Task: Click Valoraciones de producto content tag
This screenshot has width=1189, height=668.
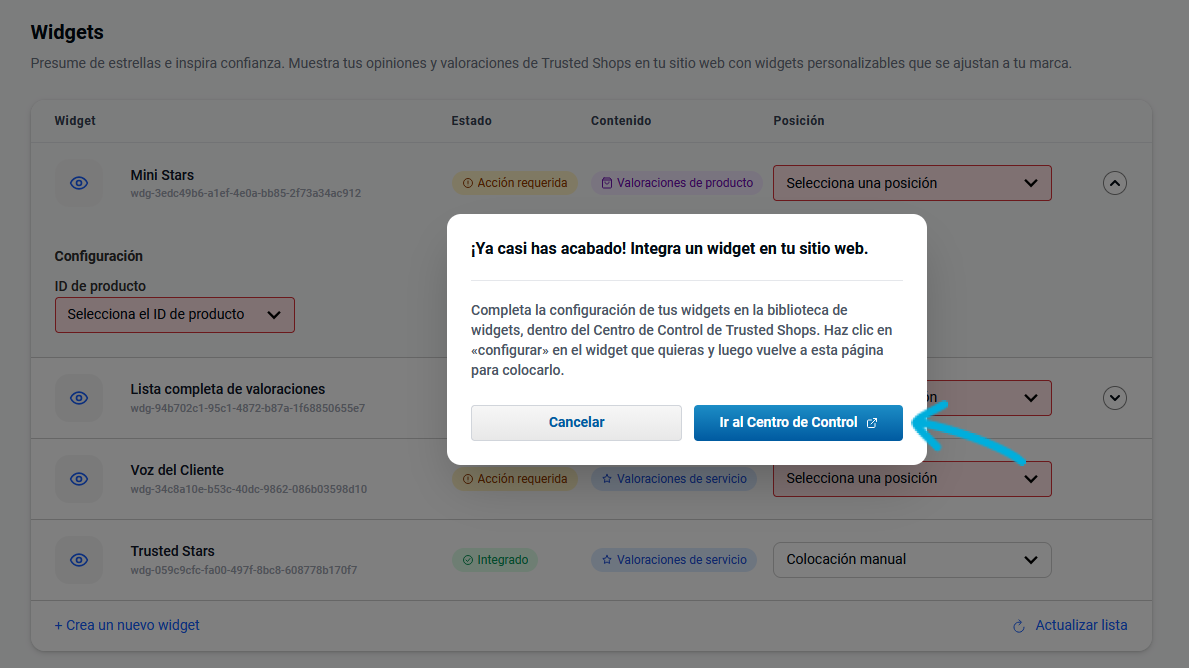Action: [677, 183]
